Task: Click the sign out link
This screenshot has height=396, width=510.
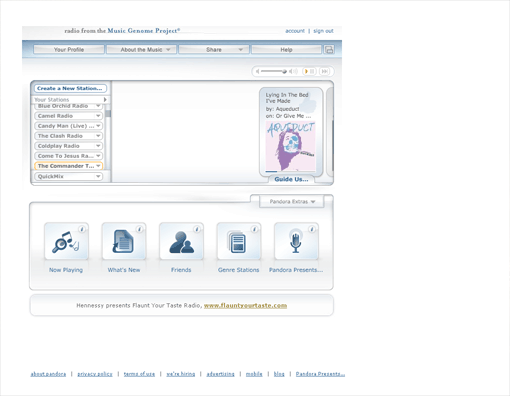Action: tap(323, 31)
